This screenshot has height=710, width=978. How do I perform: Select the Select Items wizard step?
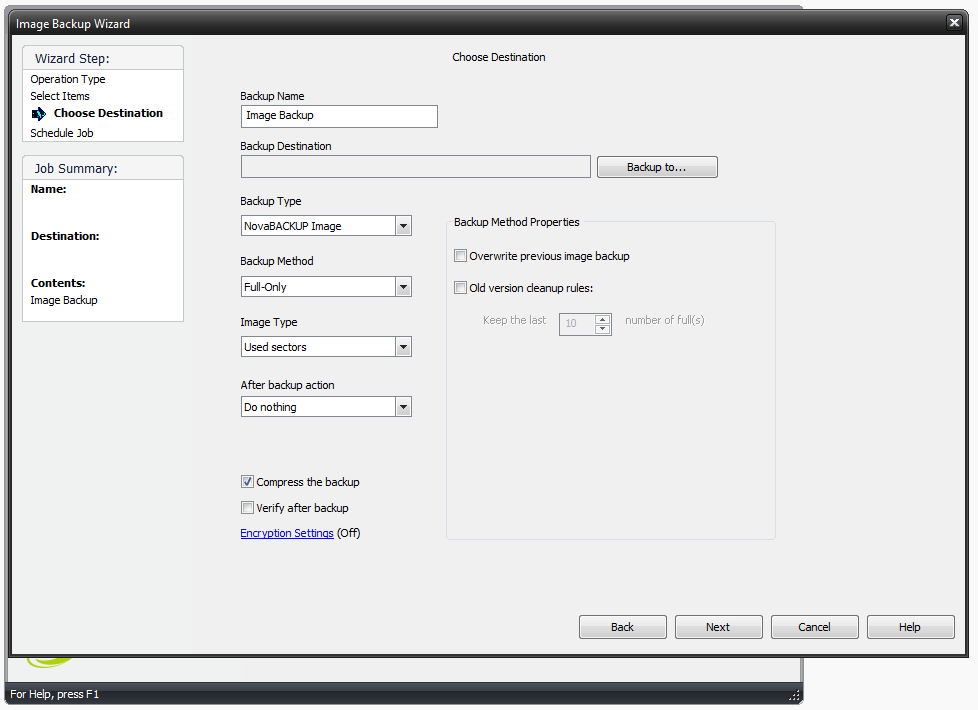coord(59,95)
